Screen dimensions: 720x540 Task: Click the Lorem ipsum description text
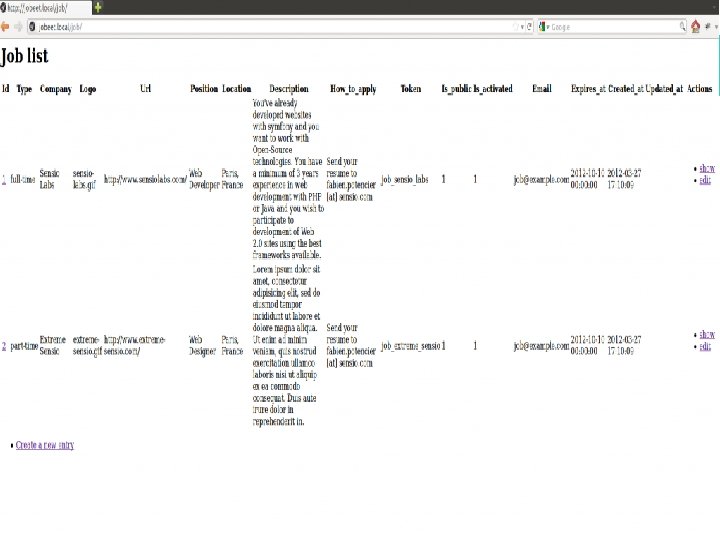click(287, 345)
